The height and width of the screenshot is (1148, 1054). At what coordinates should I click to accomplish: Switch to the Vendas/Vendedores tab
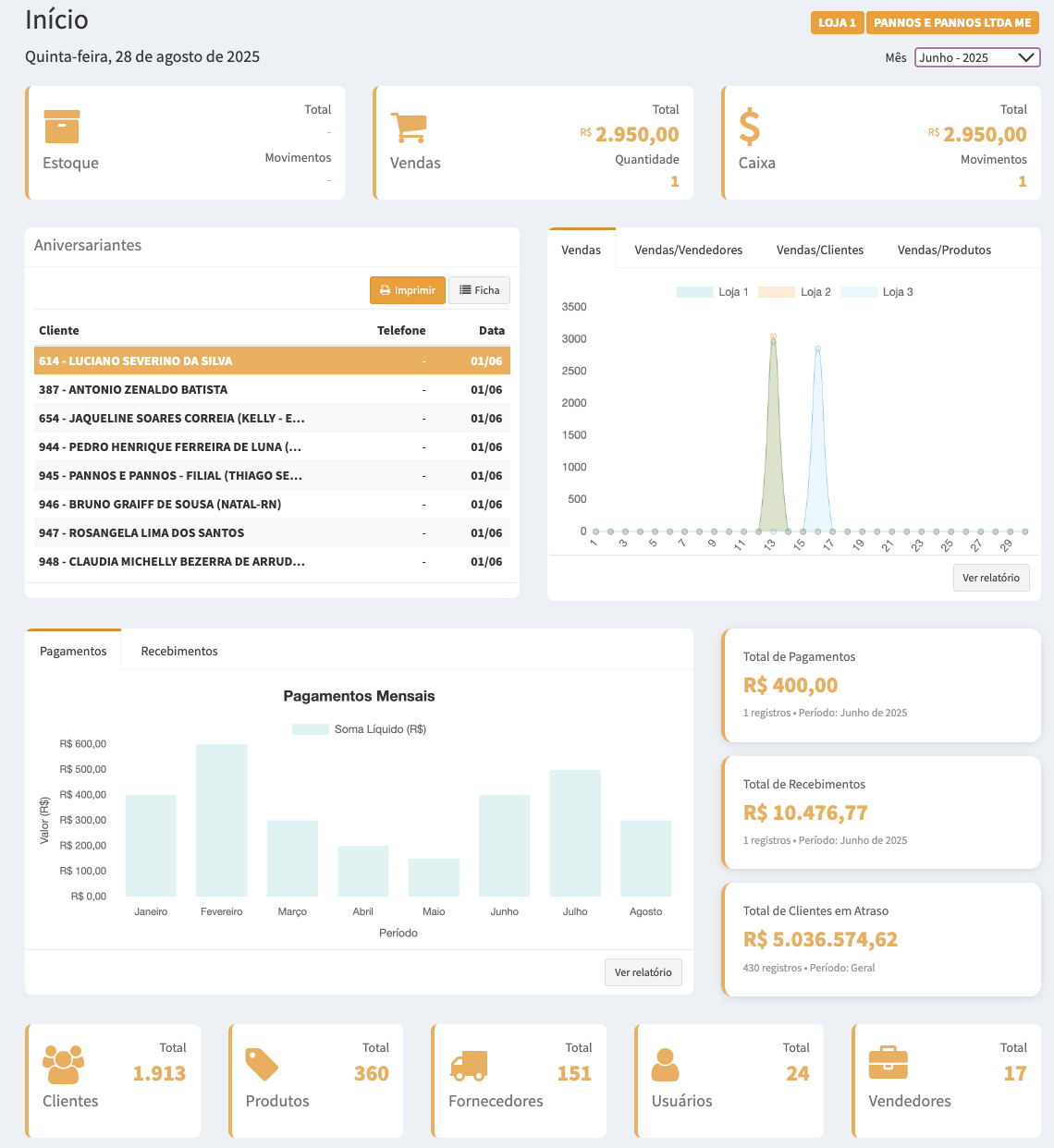[x=688, y=250]
